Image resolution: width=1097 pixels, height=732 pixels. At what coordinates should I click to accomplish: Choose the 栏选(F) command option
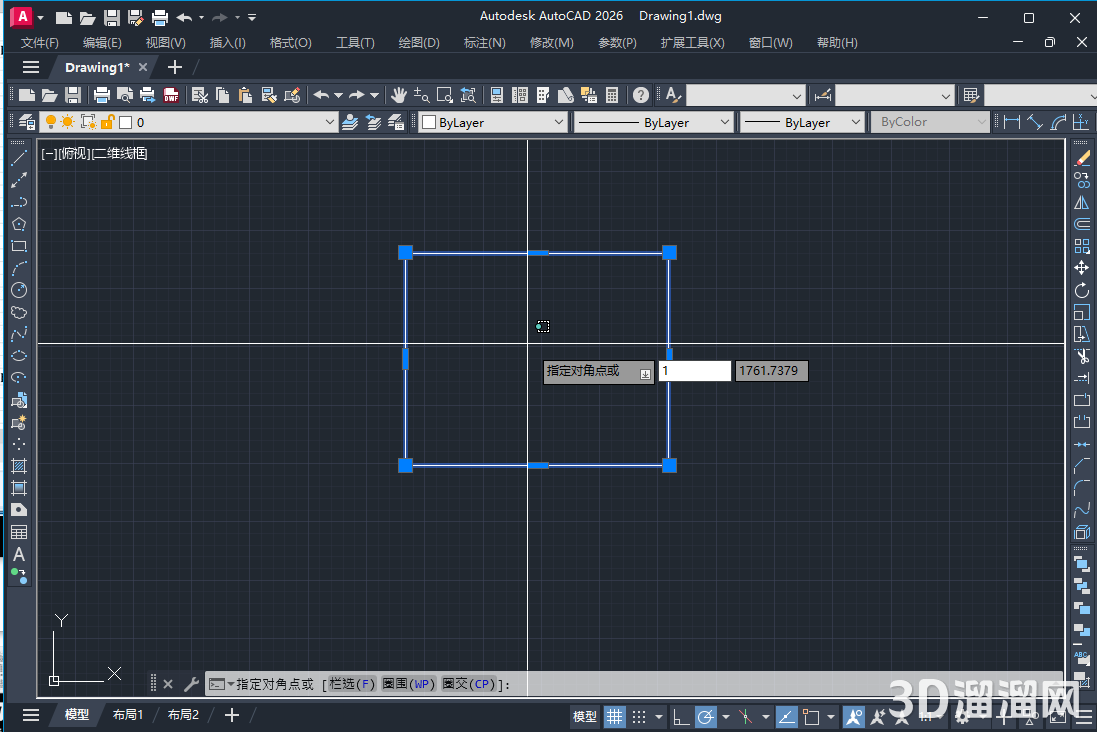pos(352,684)
